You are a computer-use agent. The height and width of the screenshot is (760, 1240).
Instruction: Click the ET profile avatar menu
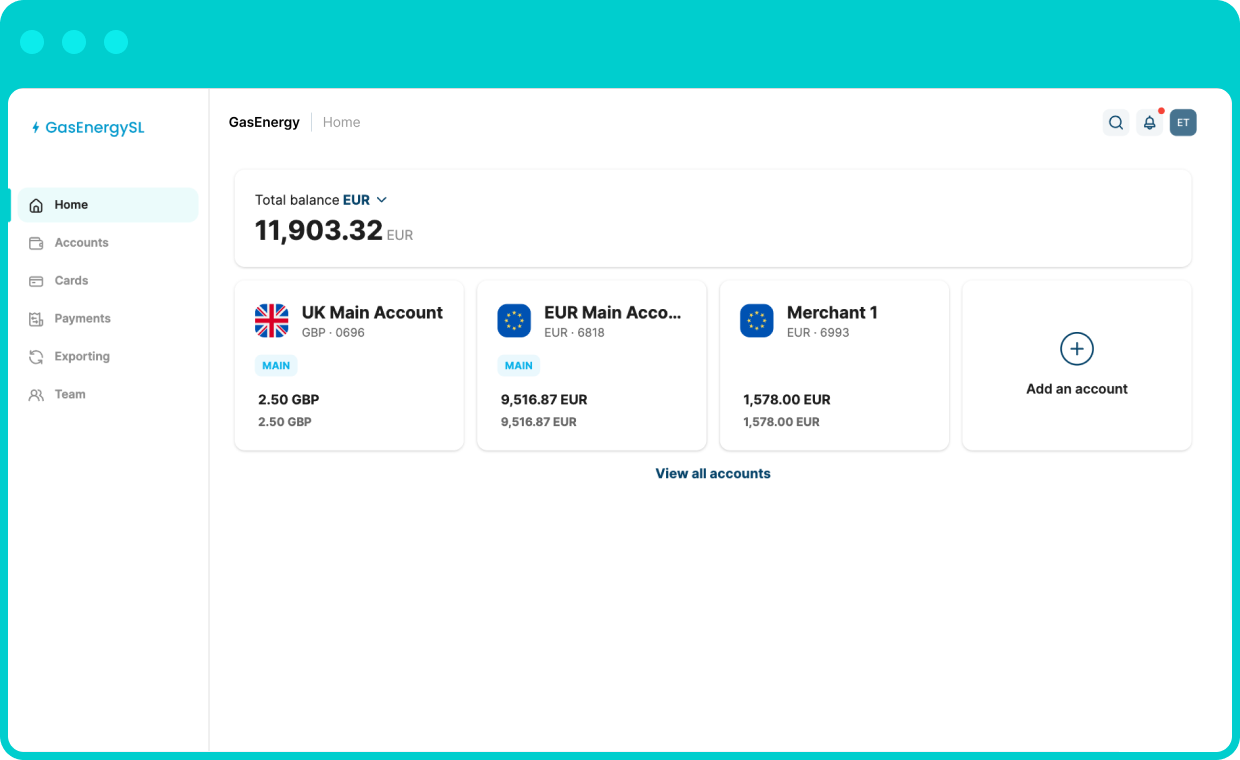point(1183,122)
